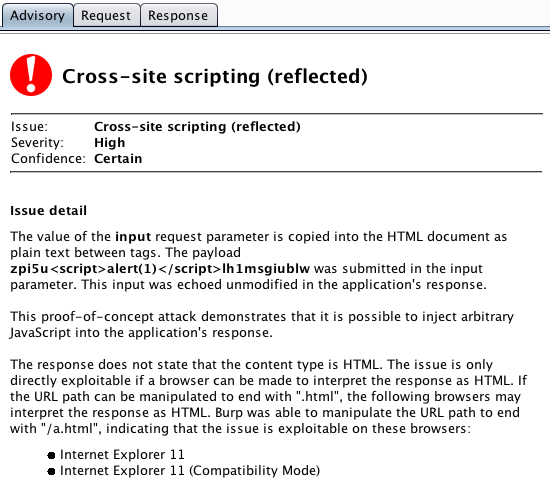Click Internet Explorer 11 (Compatibility Mode) entry
This screenshot has width=550, height=500.
tap(190, 471)
